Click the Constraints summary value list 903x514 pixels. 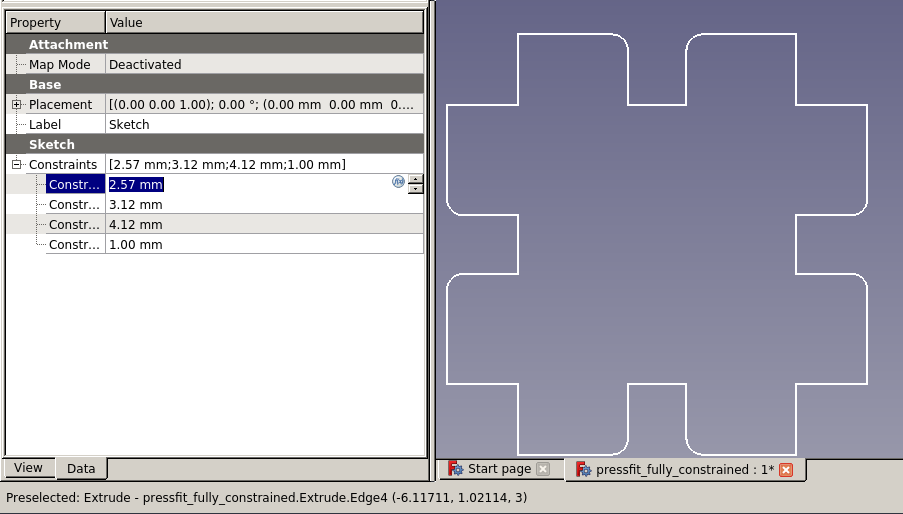264,165
